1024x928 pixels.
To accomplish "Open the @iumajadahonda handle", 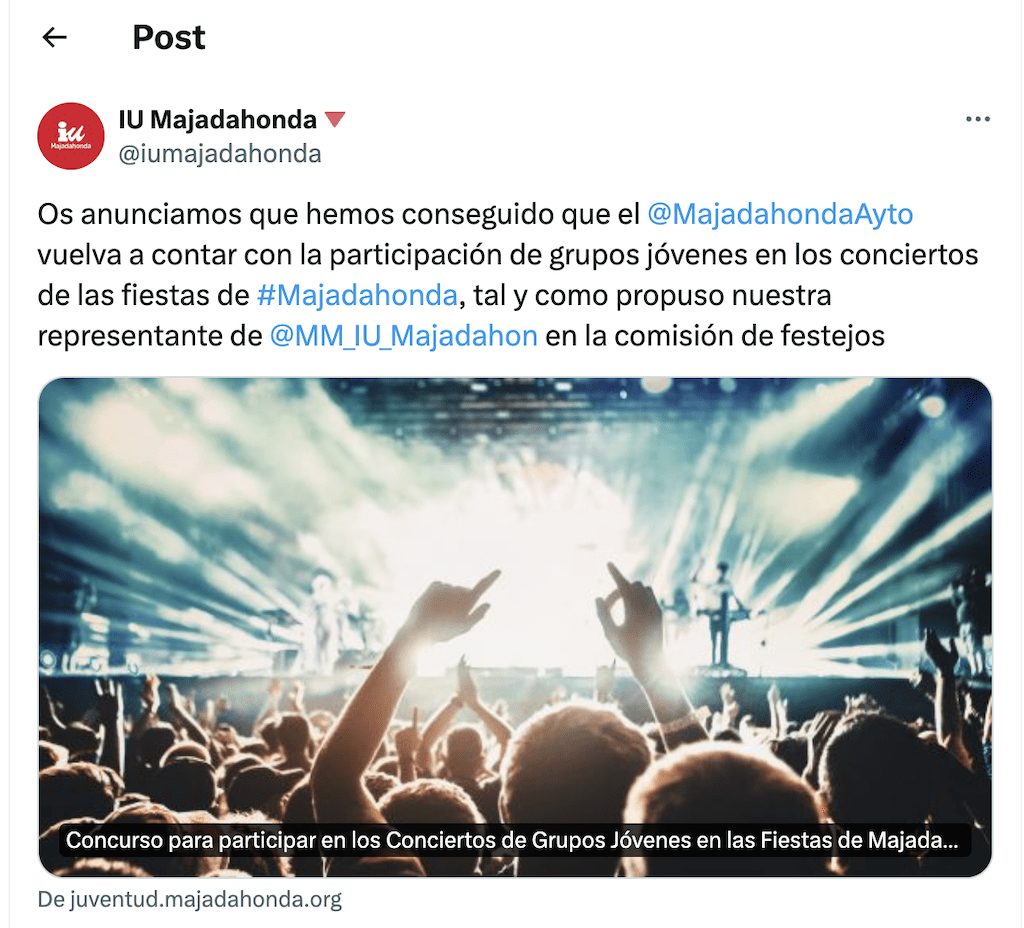I will pos(219,154).
